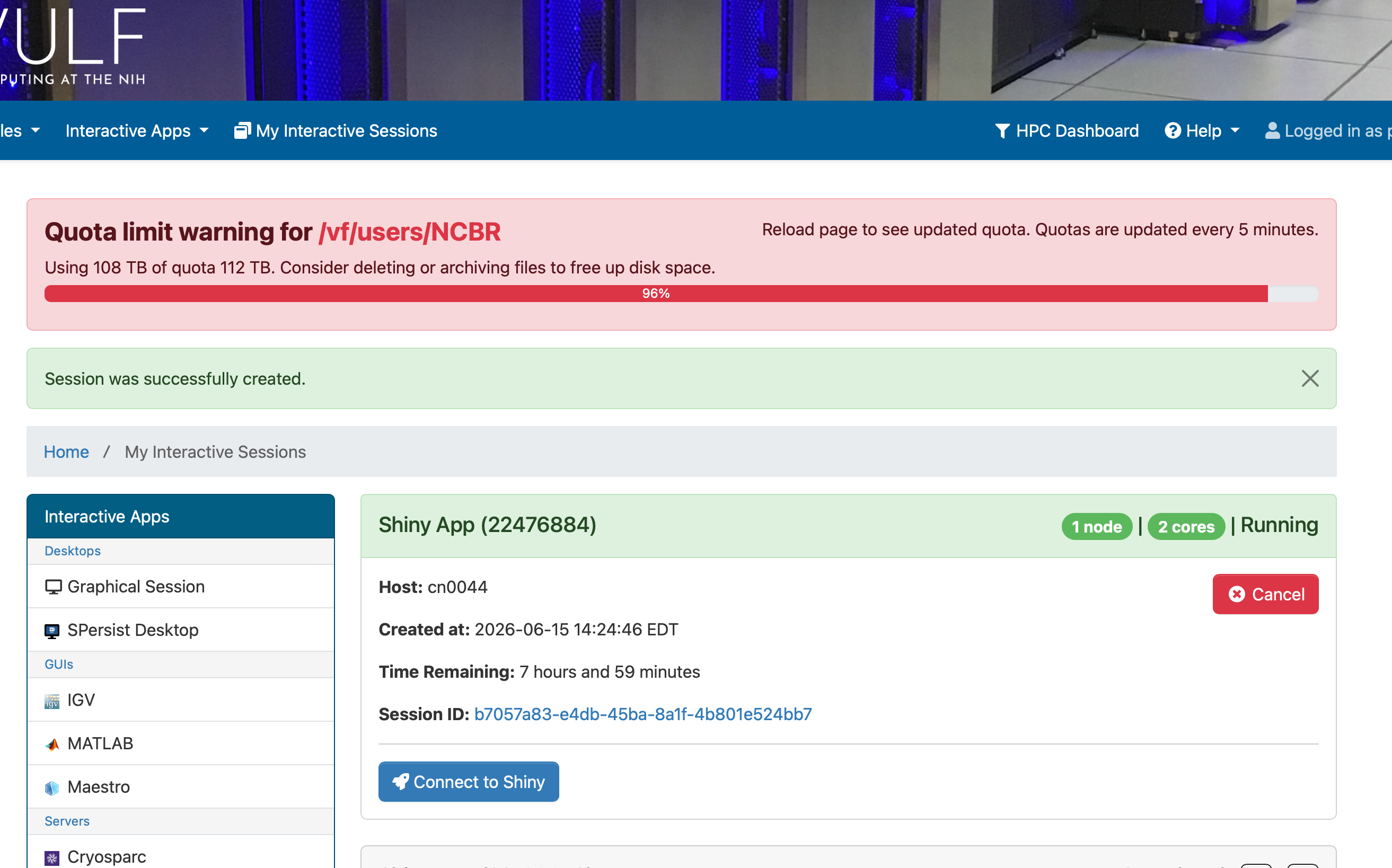
Task: Launch IGV from sidebar
Action: (x=180, y=700)
